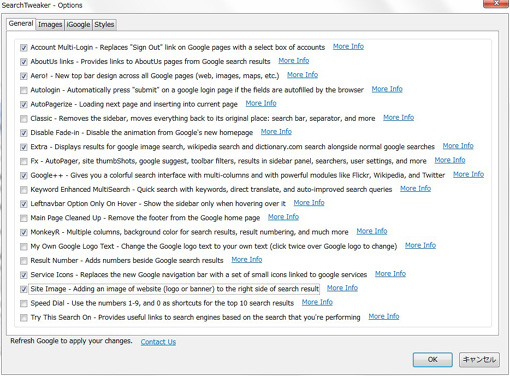
Task: Toggle the Google++ checkbox
Action: tap(23, 176)
